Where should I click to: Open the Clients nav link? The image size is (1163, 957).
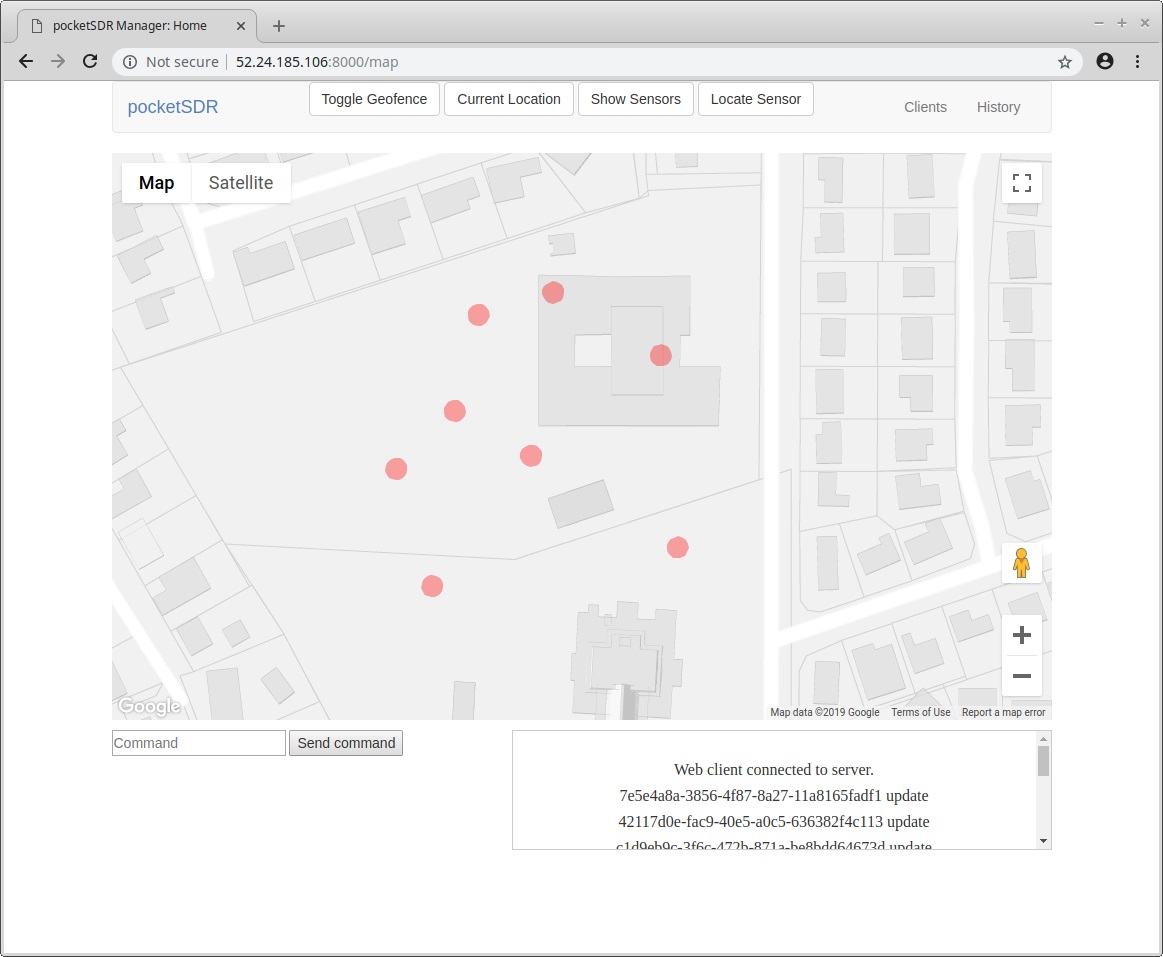(925, 107)
